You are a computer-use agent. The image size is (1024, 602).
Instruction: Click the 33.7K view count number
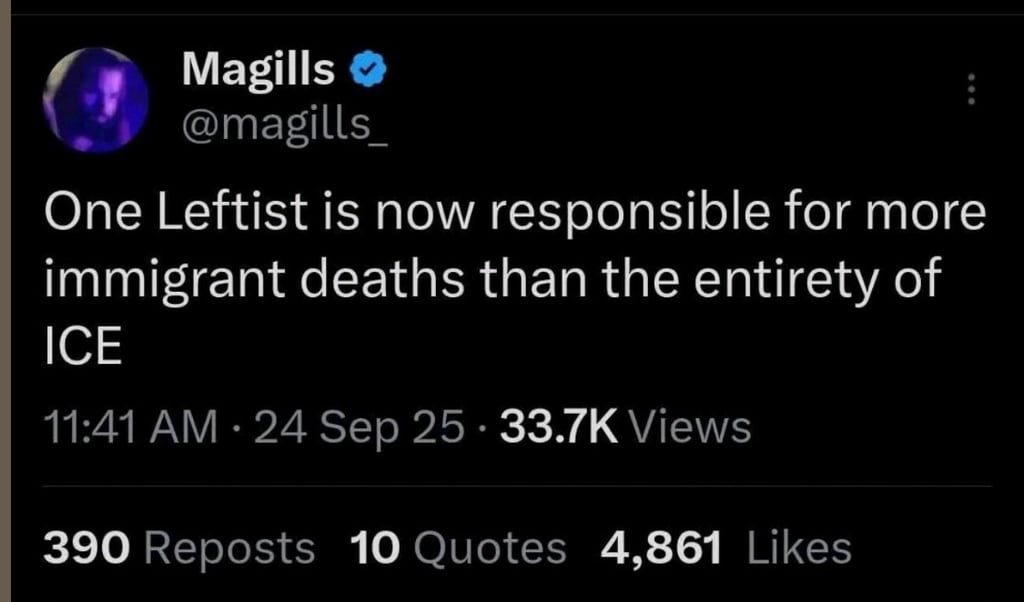coord(557,427)
